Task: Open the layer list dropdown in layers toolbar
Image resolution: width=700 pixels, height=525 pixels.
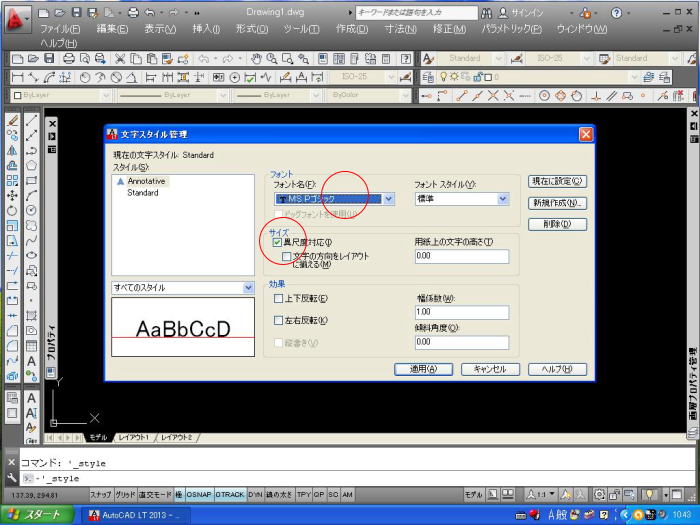Action: click(634, 77)
